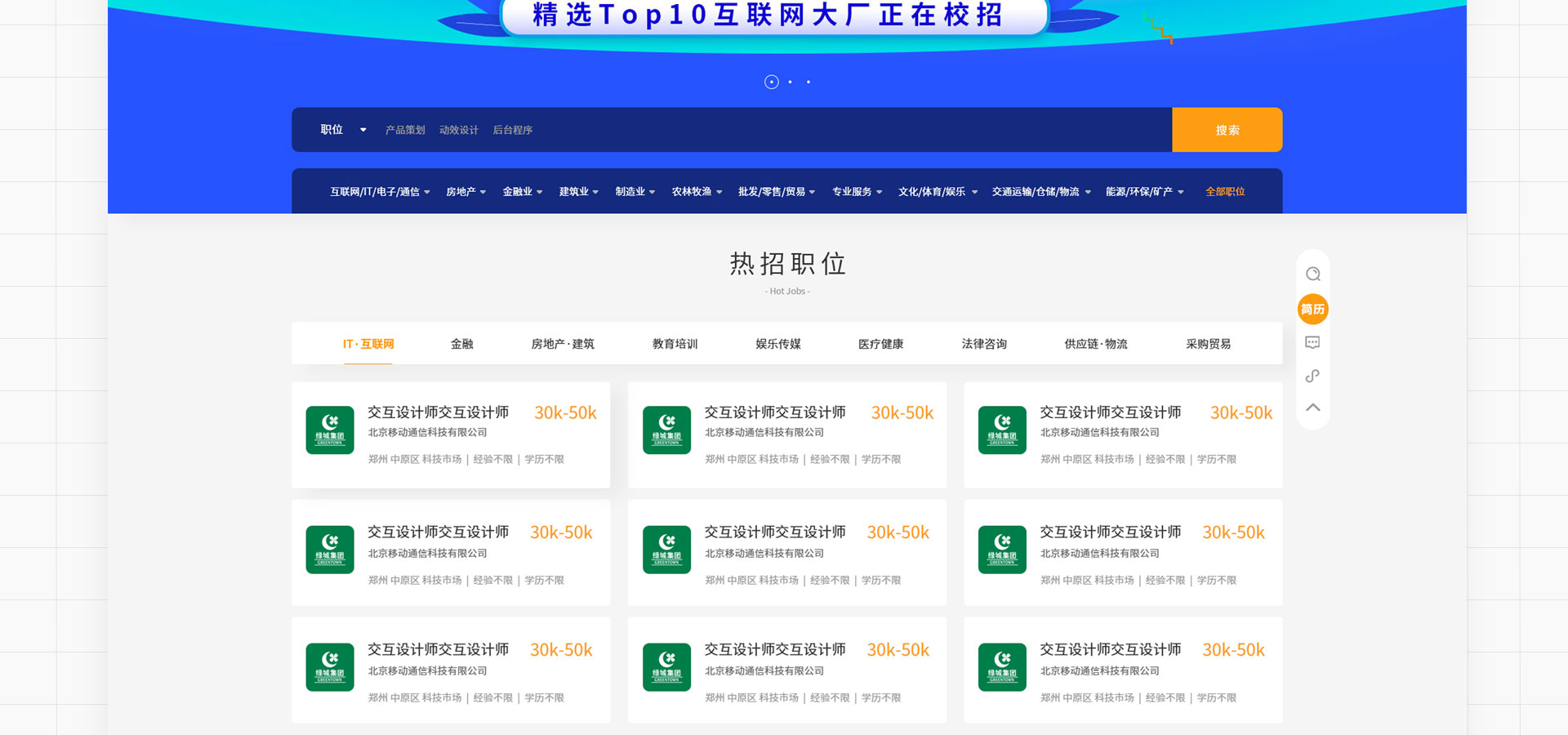This screenshot has height=735, width=1568.
Task: Select the first carousel indicator dot
Action: pos(771,82)
